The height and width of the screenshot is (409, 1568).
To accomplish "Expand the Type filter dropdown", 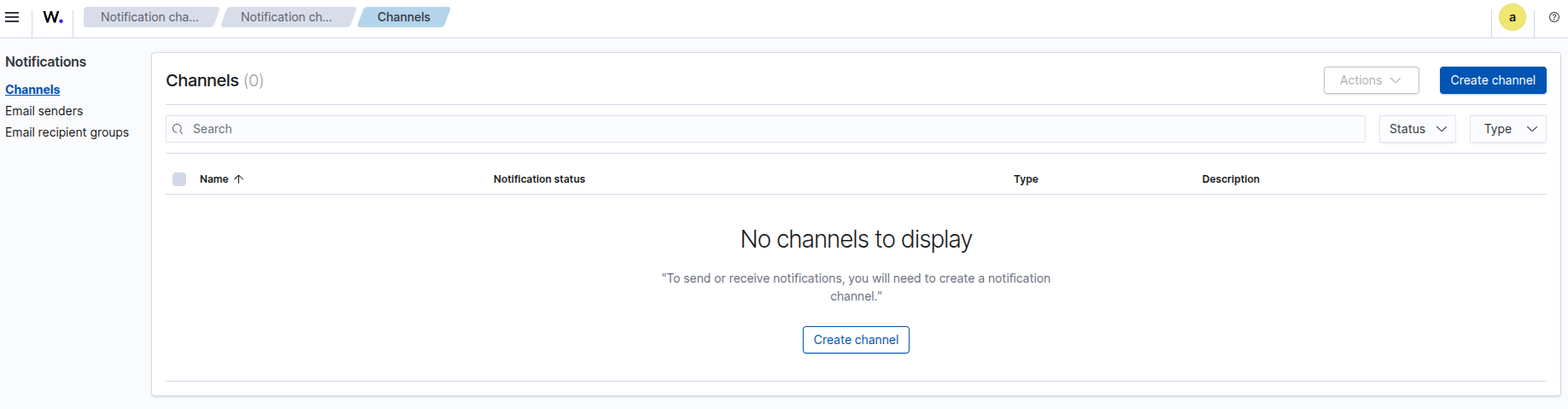I will (1508, 129).
